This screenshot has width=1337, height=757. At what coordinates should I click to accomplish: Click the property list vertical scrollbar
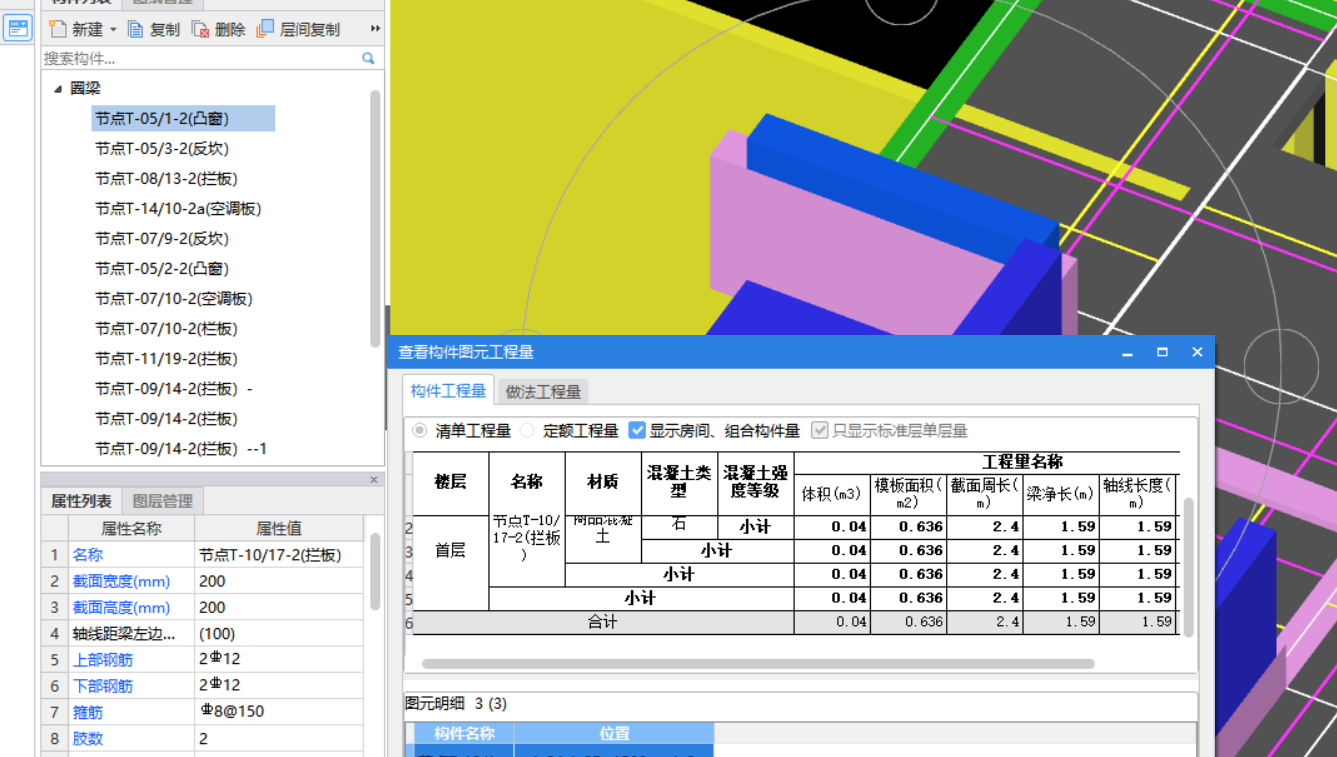tap(375, 571)
